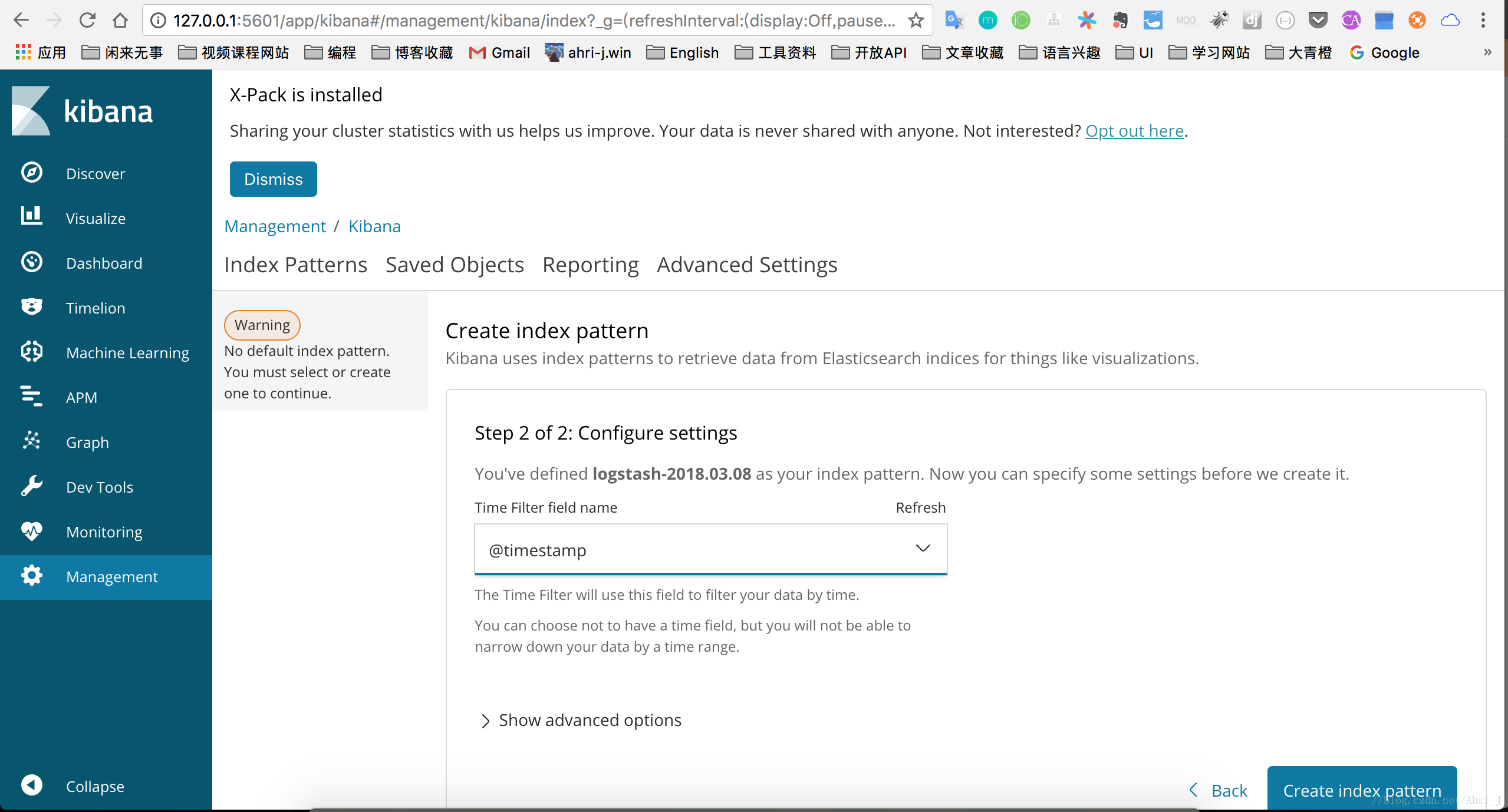Screen dimensions: 1508x812
Task: Dismiss the X-Pack notice
Action: [273, 179]
